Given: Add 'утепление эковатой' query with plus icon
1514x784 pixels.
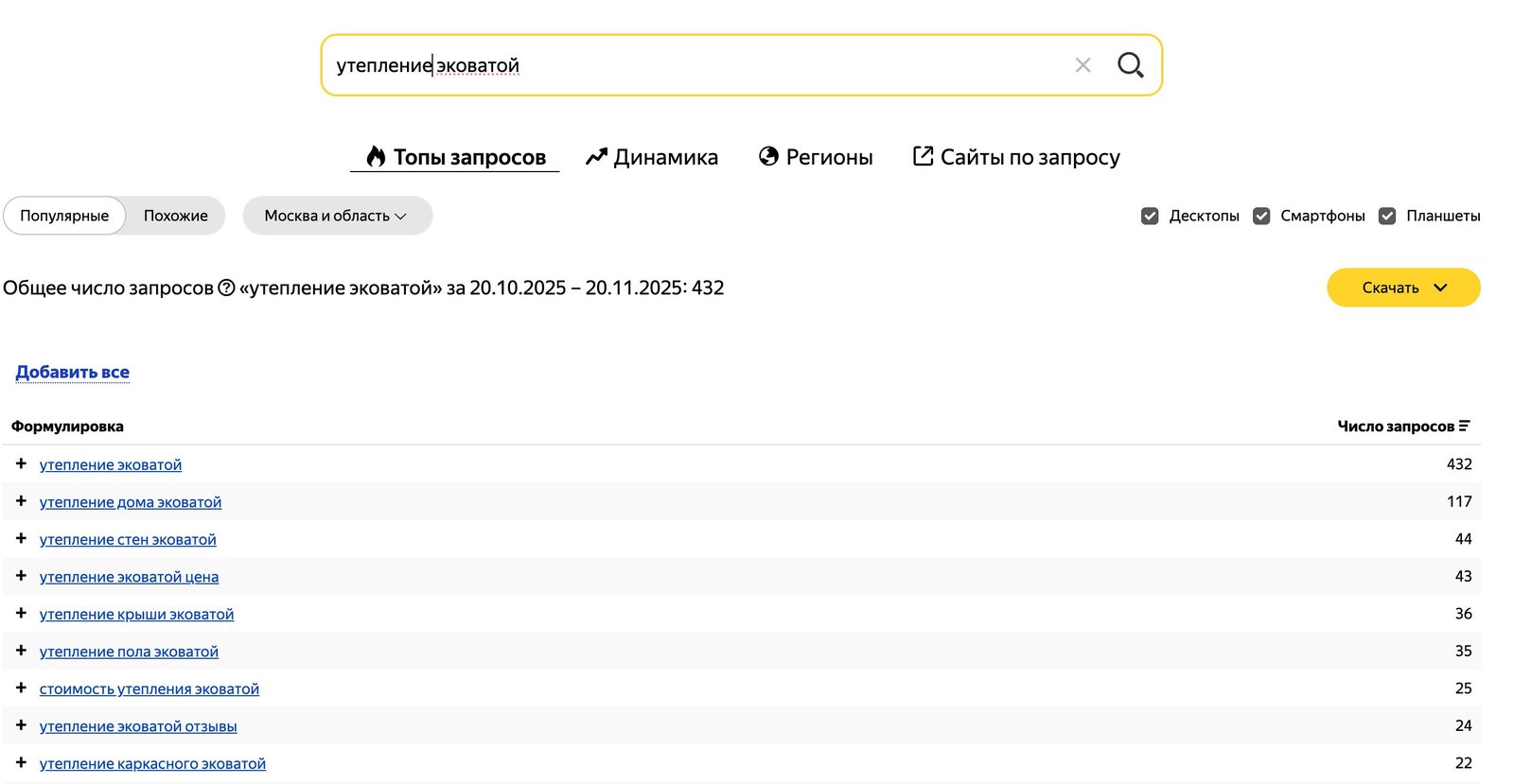Looking at the screenshot, I should pyautogui.click(x=21, y=464).
